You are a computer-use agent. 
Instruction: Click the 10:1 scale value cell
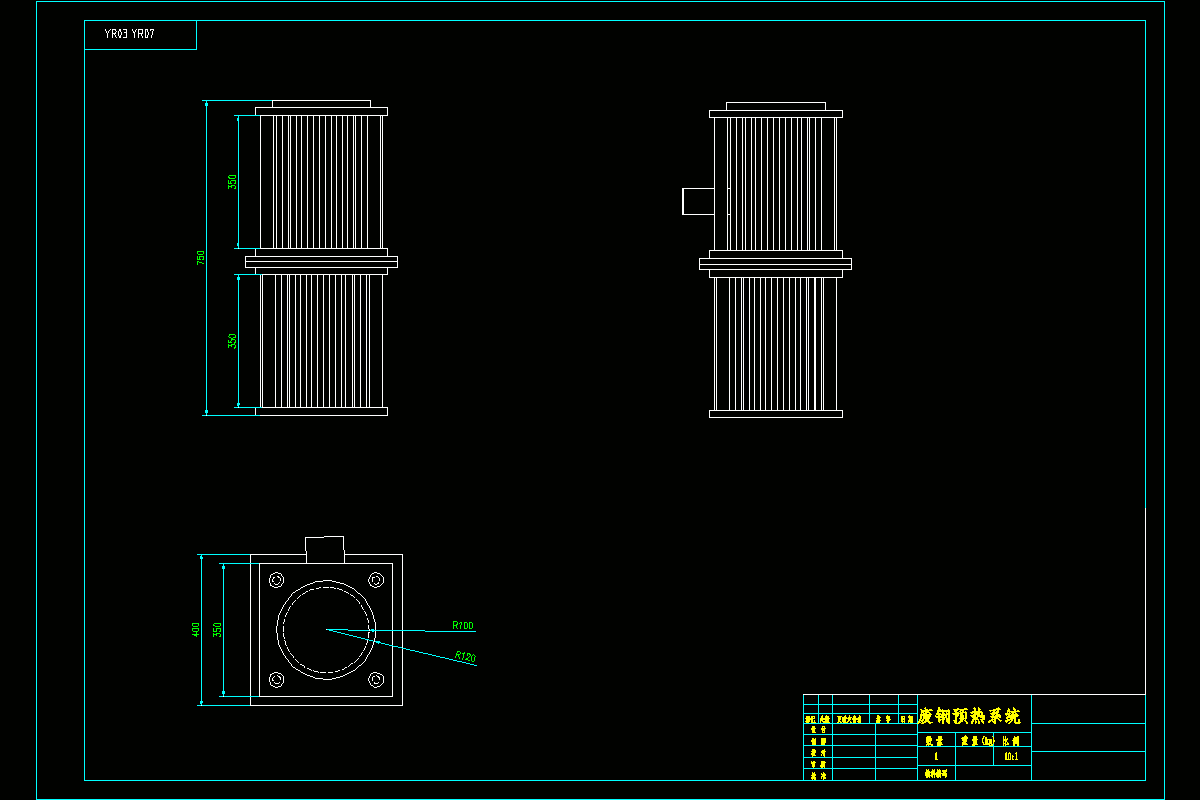tap(1011, 757)
